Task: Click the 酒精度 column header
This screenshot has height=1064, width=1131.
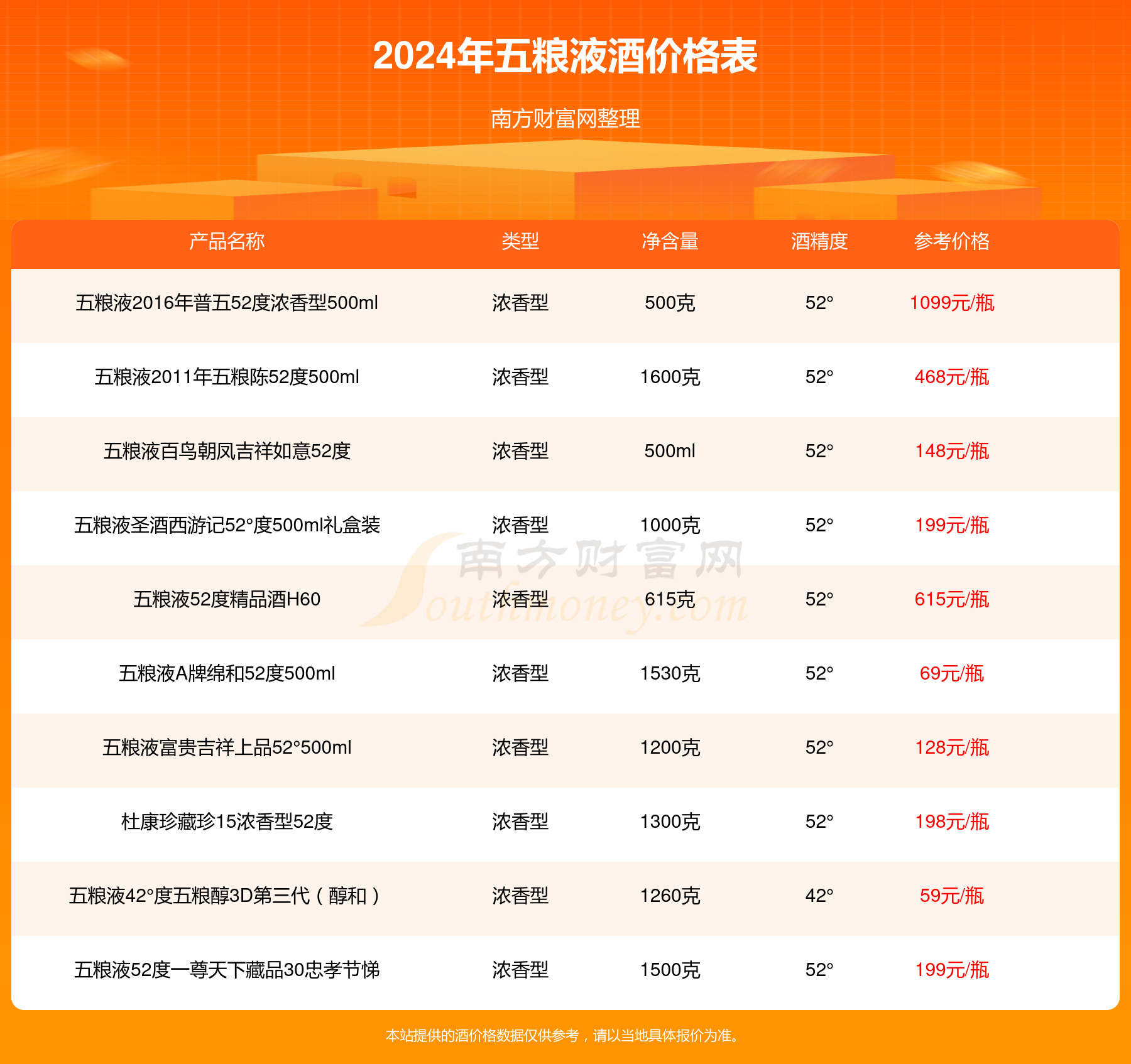Action: click(819, 241)
